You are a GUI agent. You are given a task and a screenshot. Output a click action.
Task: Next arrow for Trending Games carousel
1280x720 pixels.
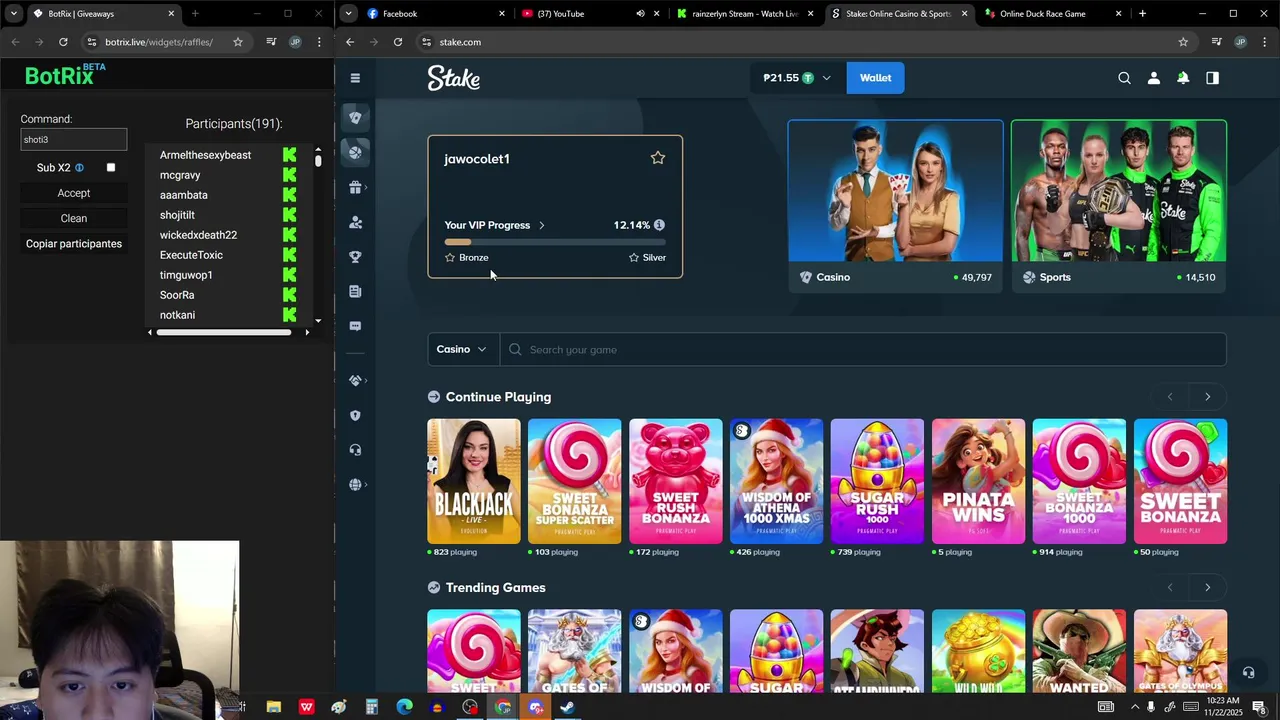pos(1207,587)
